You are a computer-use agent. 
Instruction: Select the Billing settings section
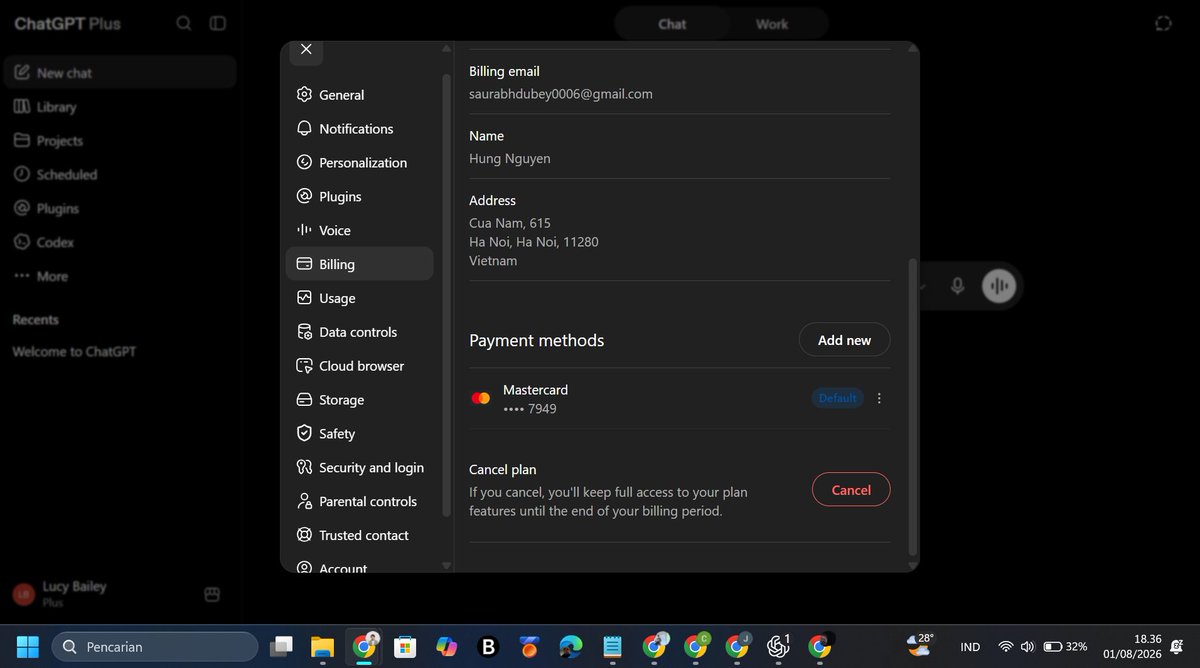(x=360, y=264)
